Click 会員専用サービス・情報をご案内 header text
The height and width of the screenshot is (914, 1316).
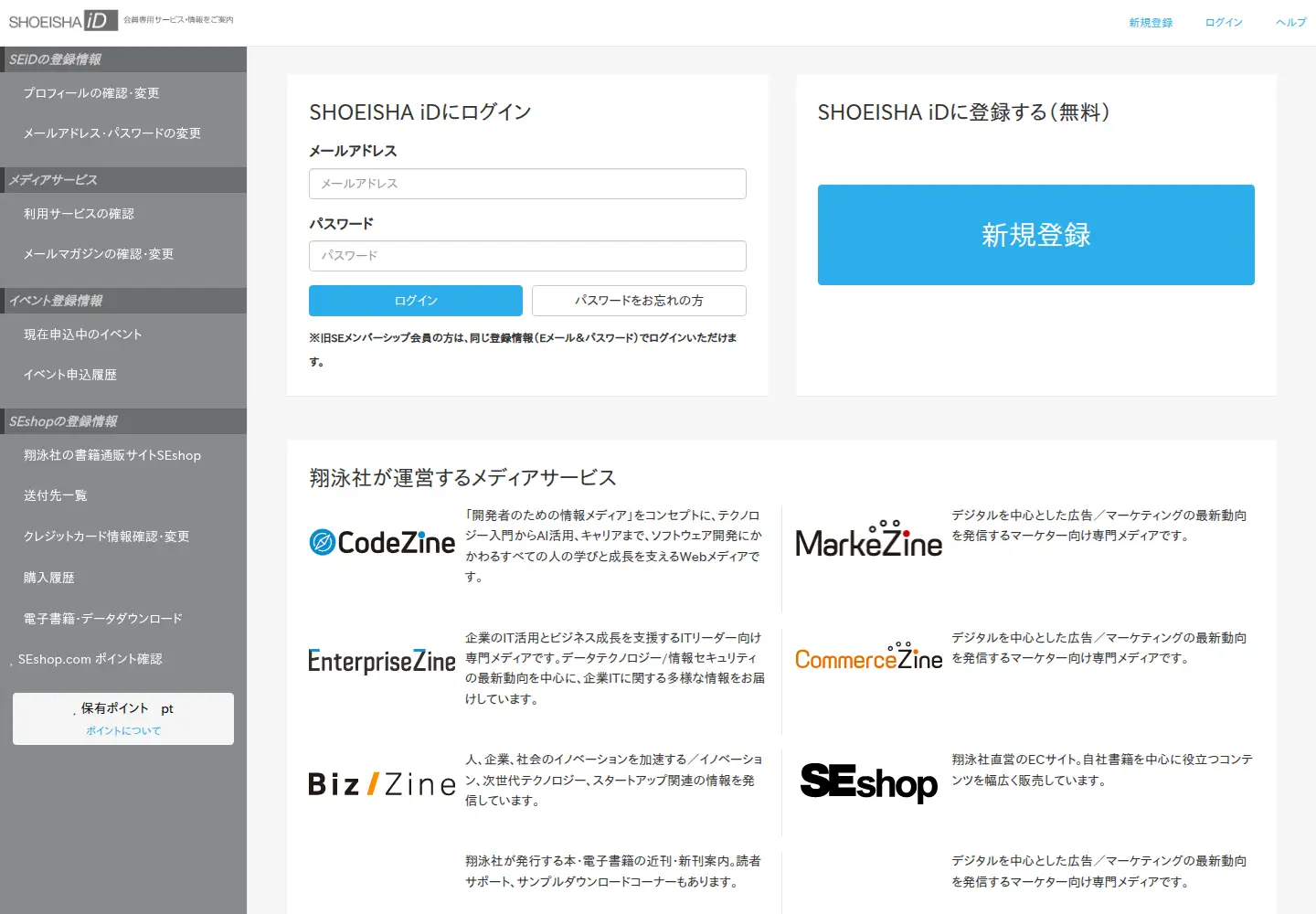coord(178,19)
